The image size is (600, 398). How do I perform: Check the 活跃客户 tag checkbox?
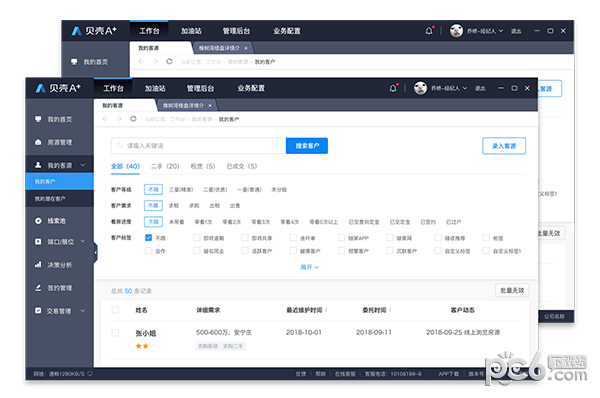pos(245,251)
